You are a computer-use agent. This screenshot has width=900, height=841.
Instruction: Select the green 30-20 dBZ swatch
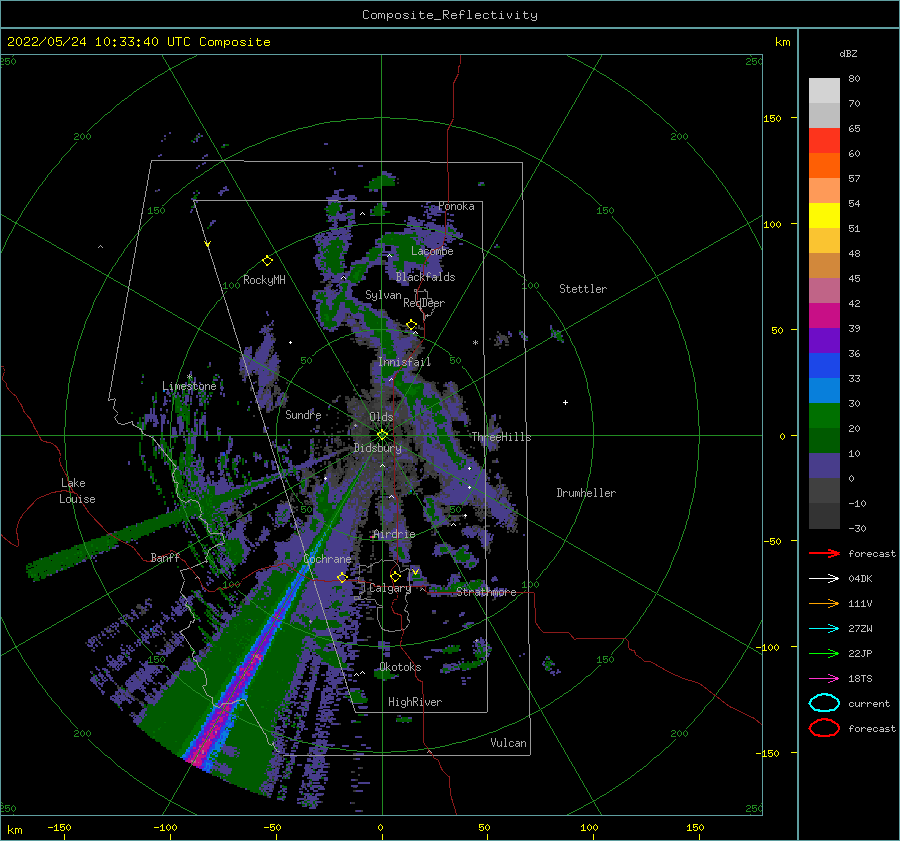coord(824,415)
